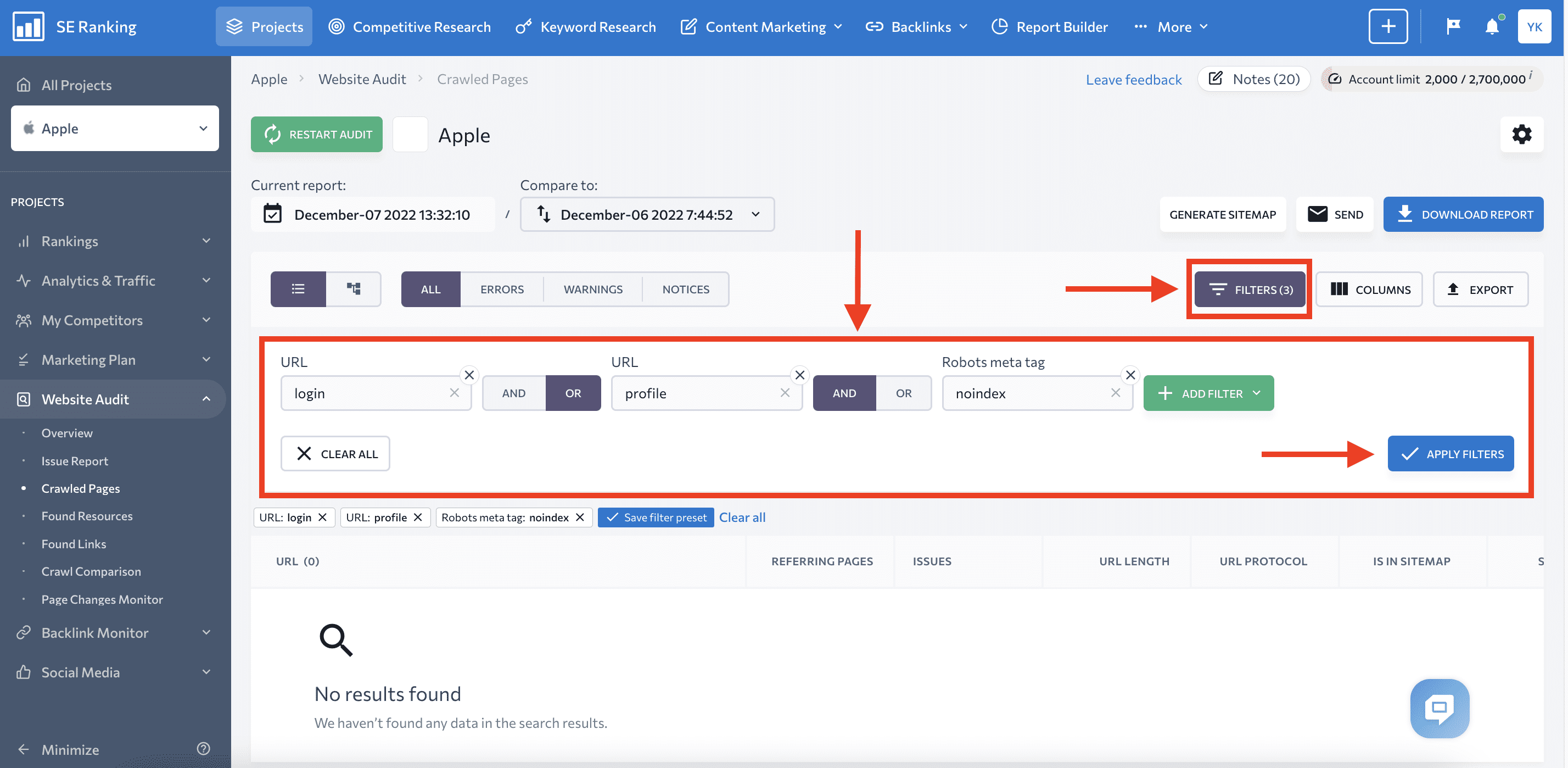Remove the profile URL filter block
Viewport: 1568px width, 768px height.
tap(800, 375)
